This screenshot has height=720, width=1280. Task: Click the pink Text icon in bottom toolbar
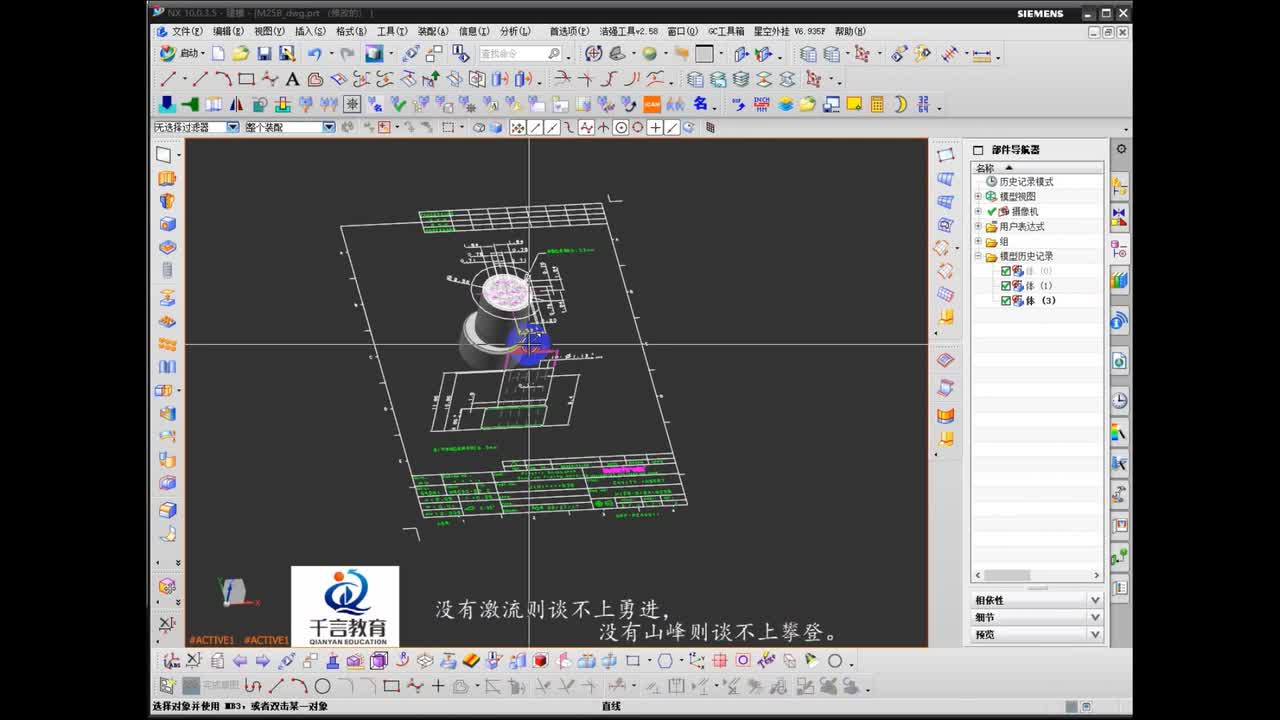766,661
